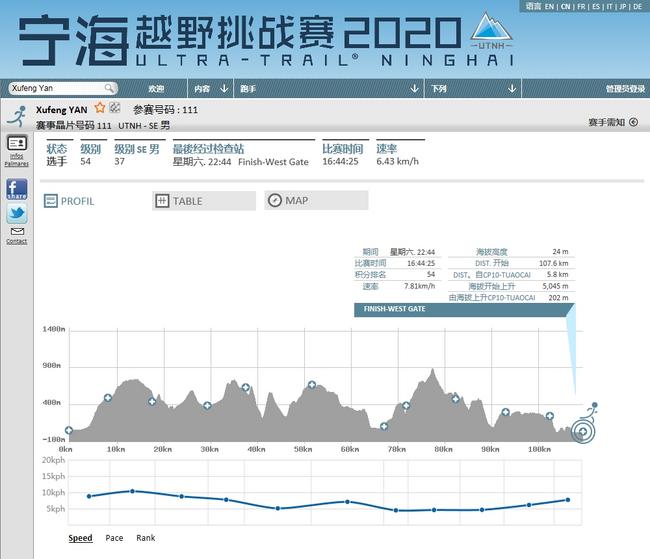
Task: Click the speed value 6.43 km/h
Action: click(397, 162)
